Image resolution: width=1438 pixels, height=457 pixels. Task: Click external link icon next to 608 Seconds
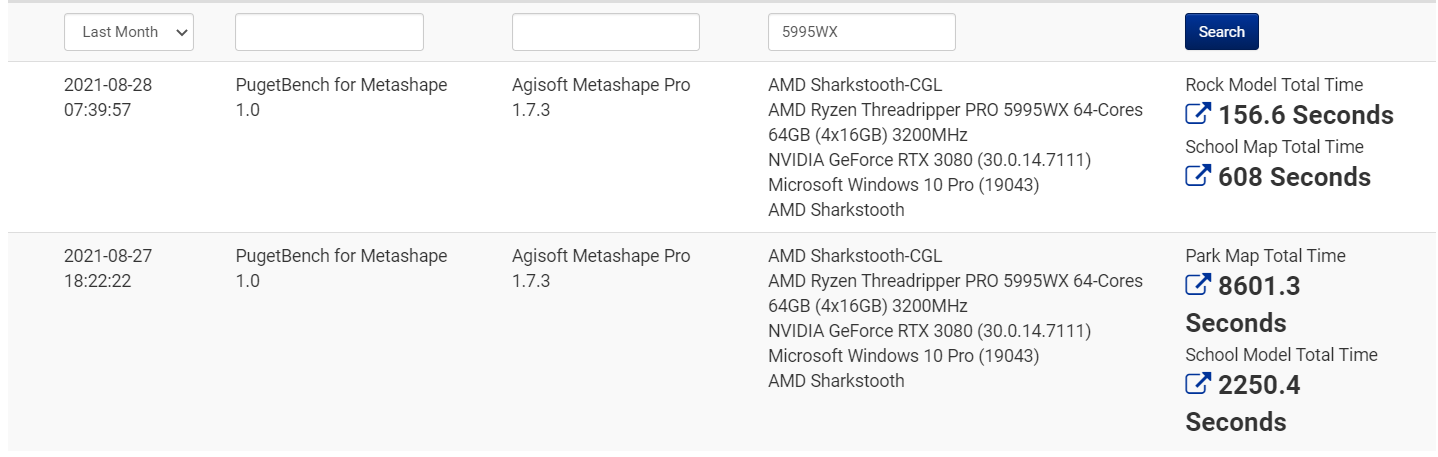coord(1198,177)
